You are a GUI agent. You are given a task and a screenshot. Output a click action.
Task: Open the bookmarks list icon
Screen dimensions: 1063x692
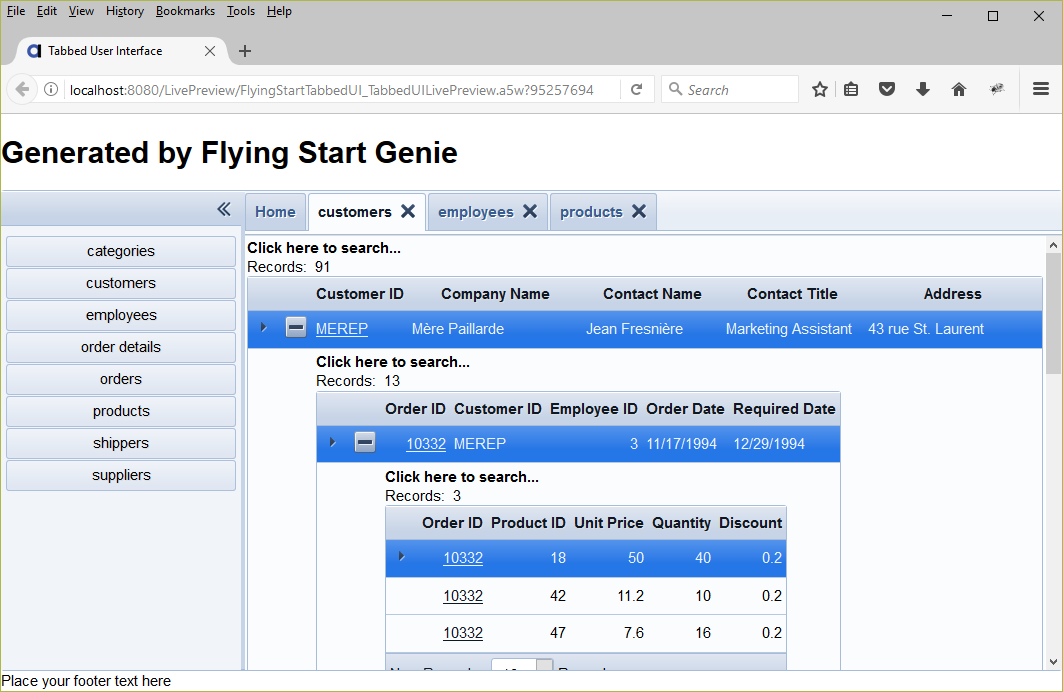pos(851,89)
